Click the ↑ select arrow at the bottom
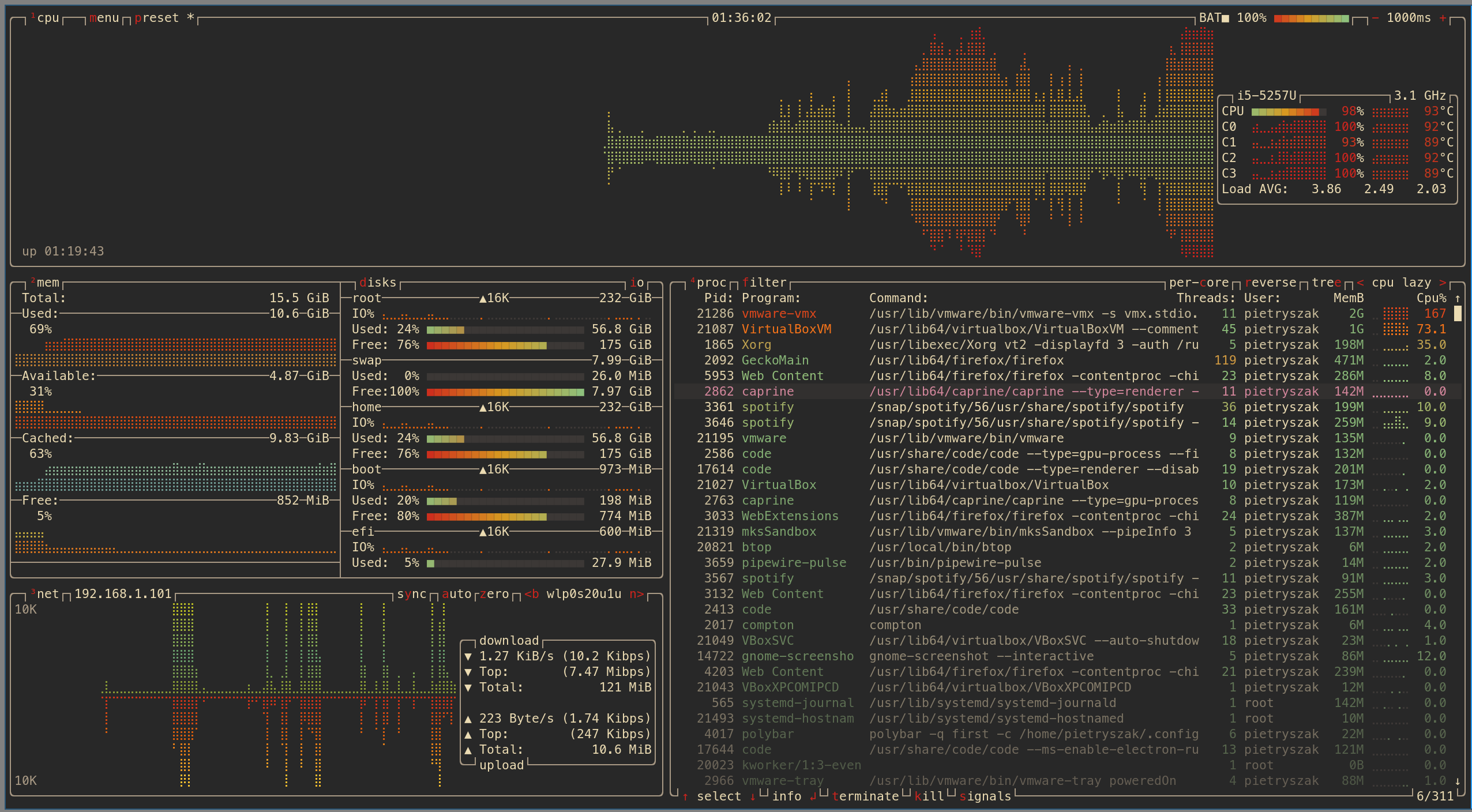 [685, 796]
